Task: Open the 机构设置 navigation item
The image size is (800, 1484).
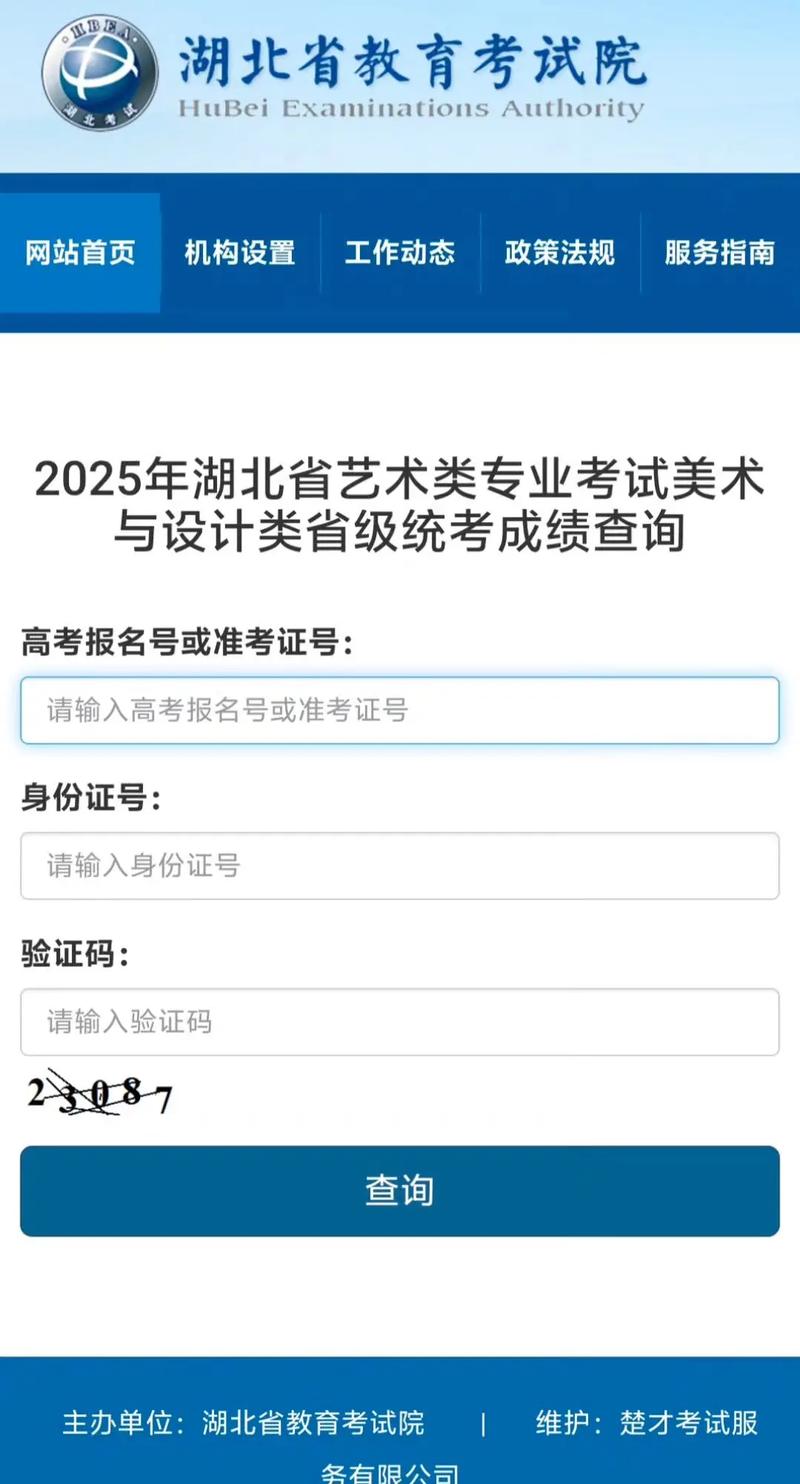Action: 238,253
